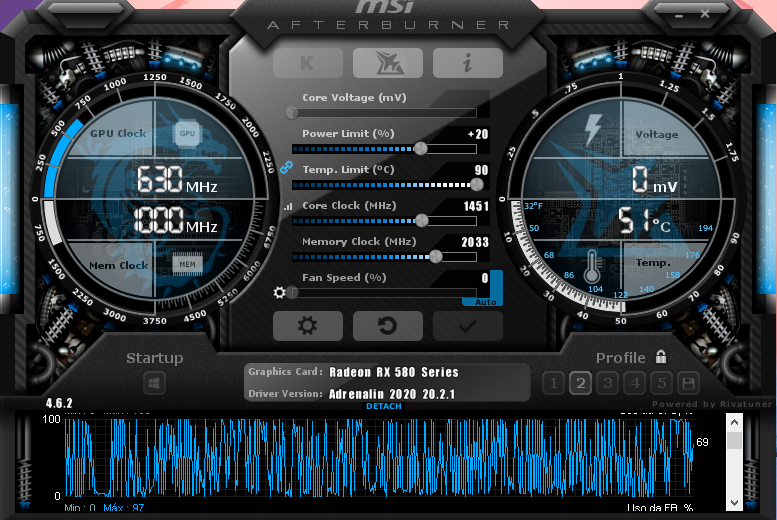Minimize the Afterburner window
The height and width of the screenshot is (520, 777).
679,15
